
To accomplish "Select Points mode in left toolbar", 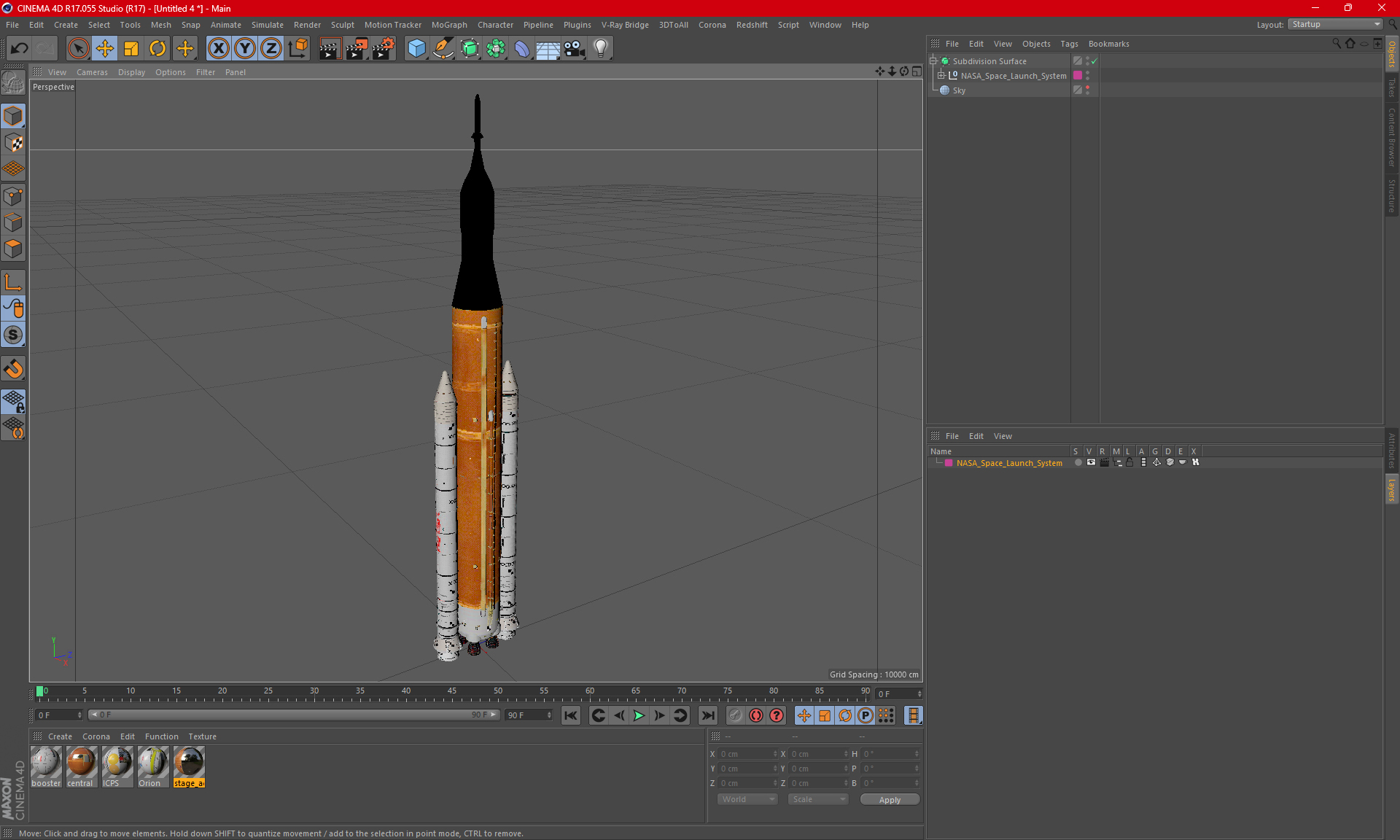I will [13, 196].
